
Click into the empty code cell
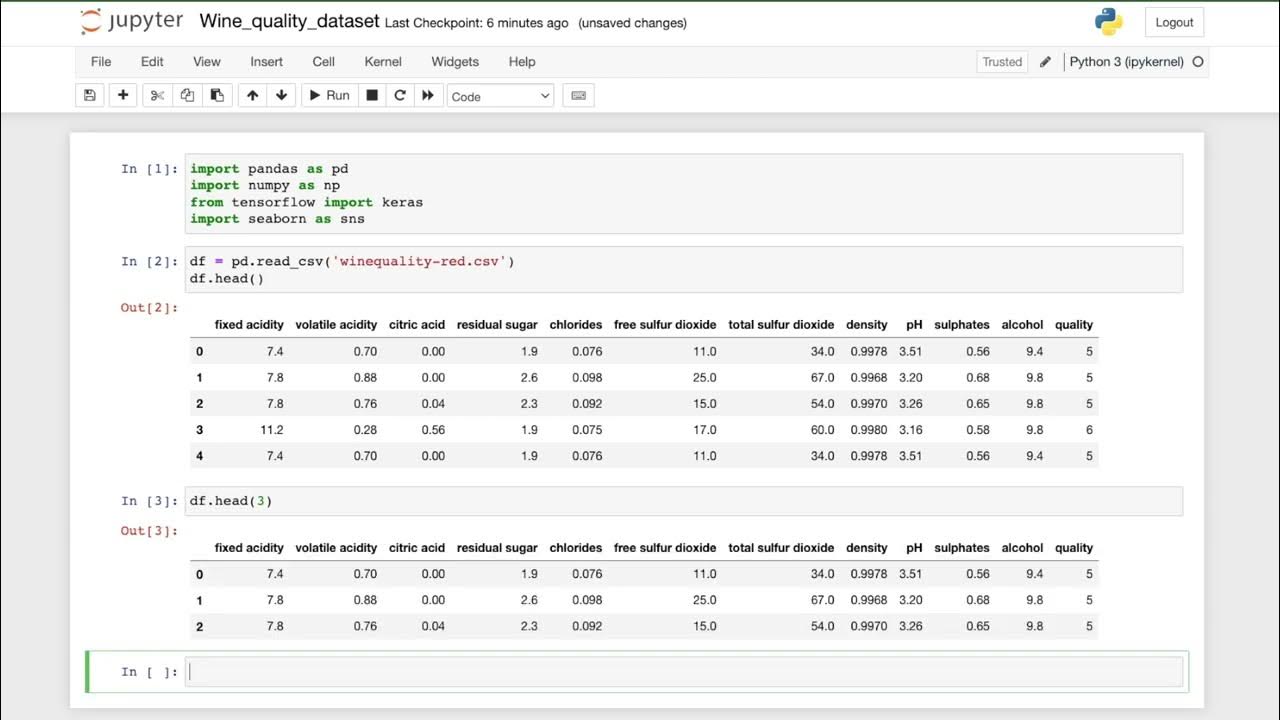684,672
